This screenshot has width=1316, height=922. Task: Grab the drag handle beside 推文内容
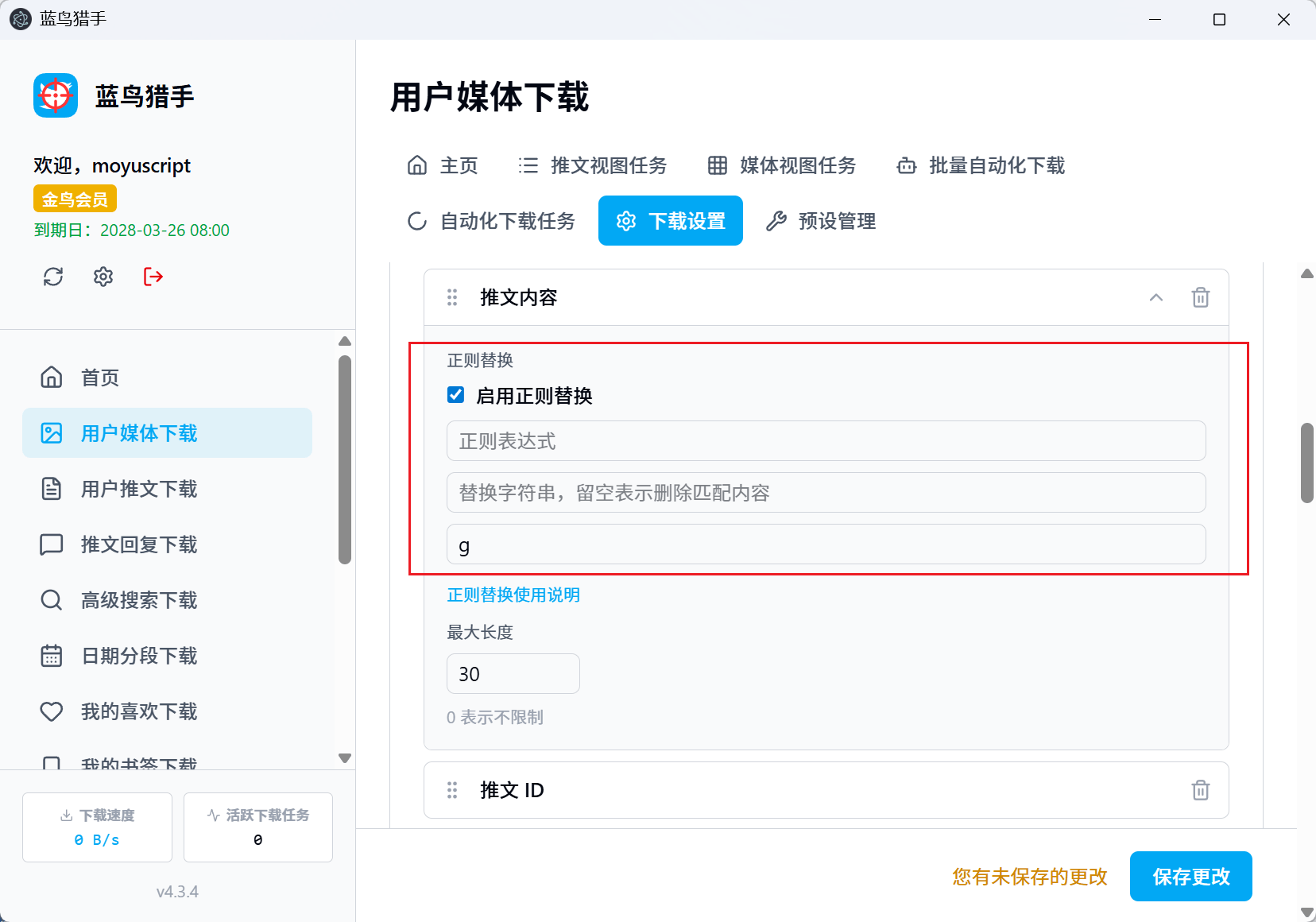452,297
